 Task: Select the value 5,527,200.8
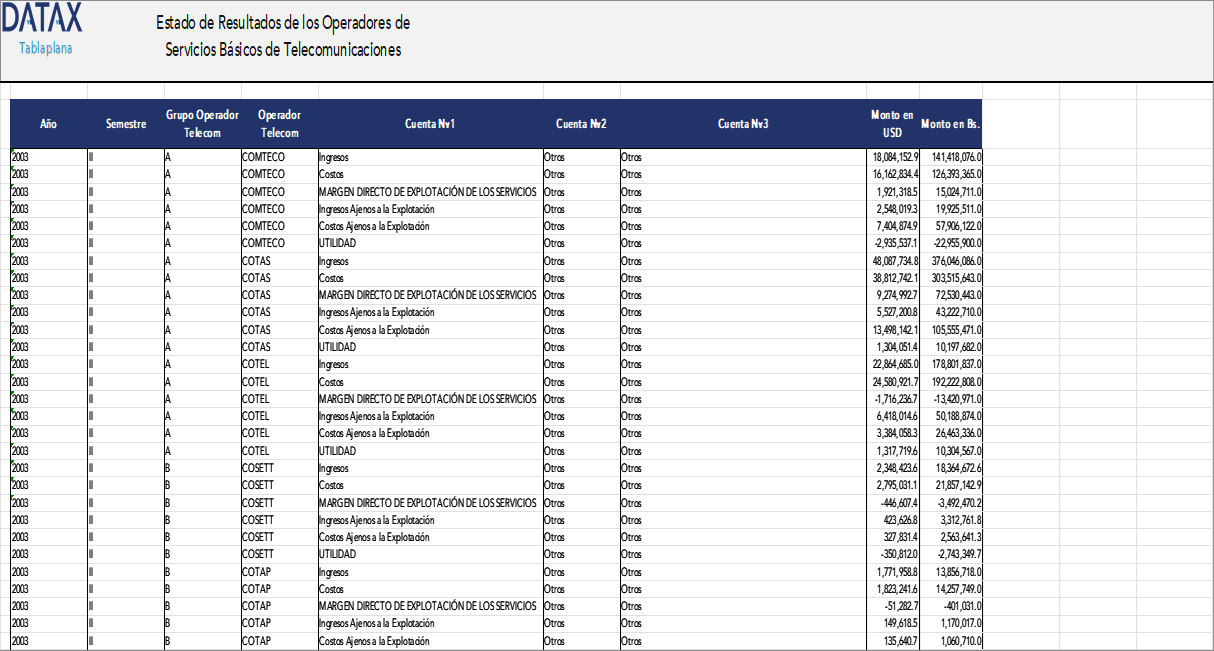click(x=893, y=312)
